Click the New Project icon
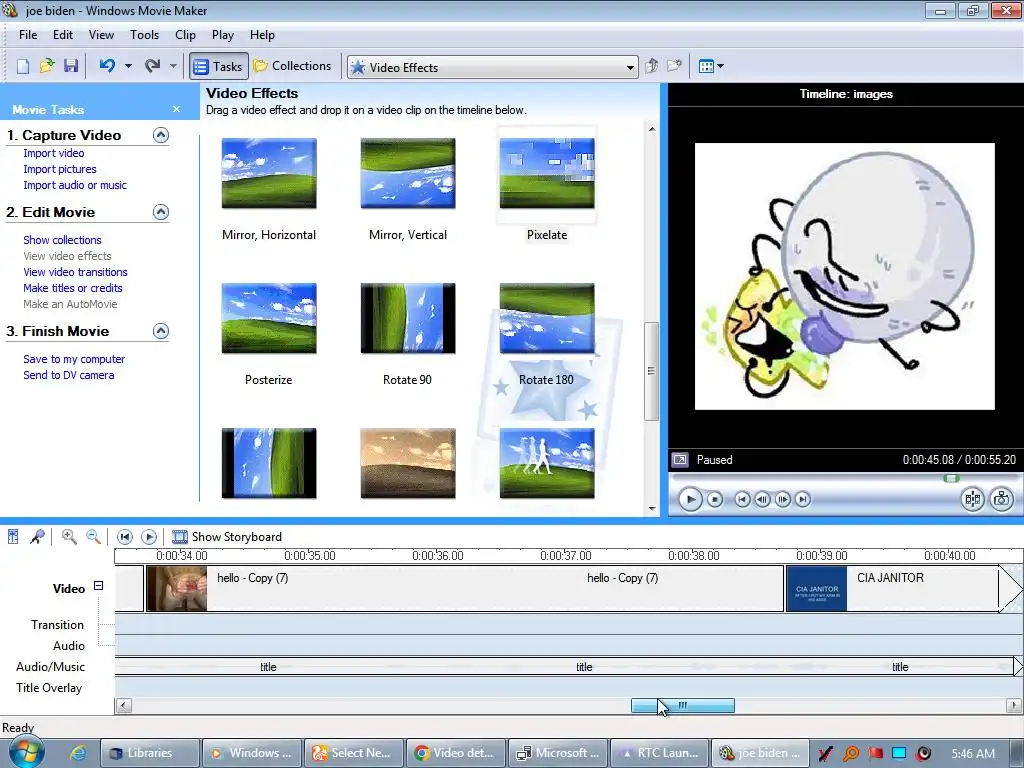This screenshot has height=768, width=1024. 23,66
